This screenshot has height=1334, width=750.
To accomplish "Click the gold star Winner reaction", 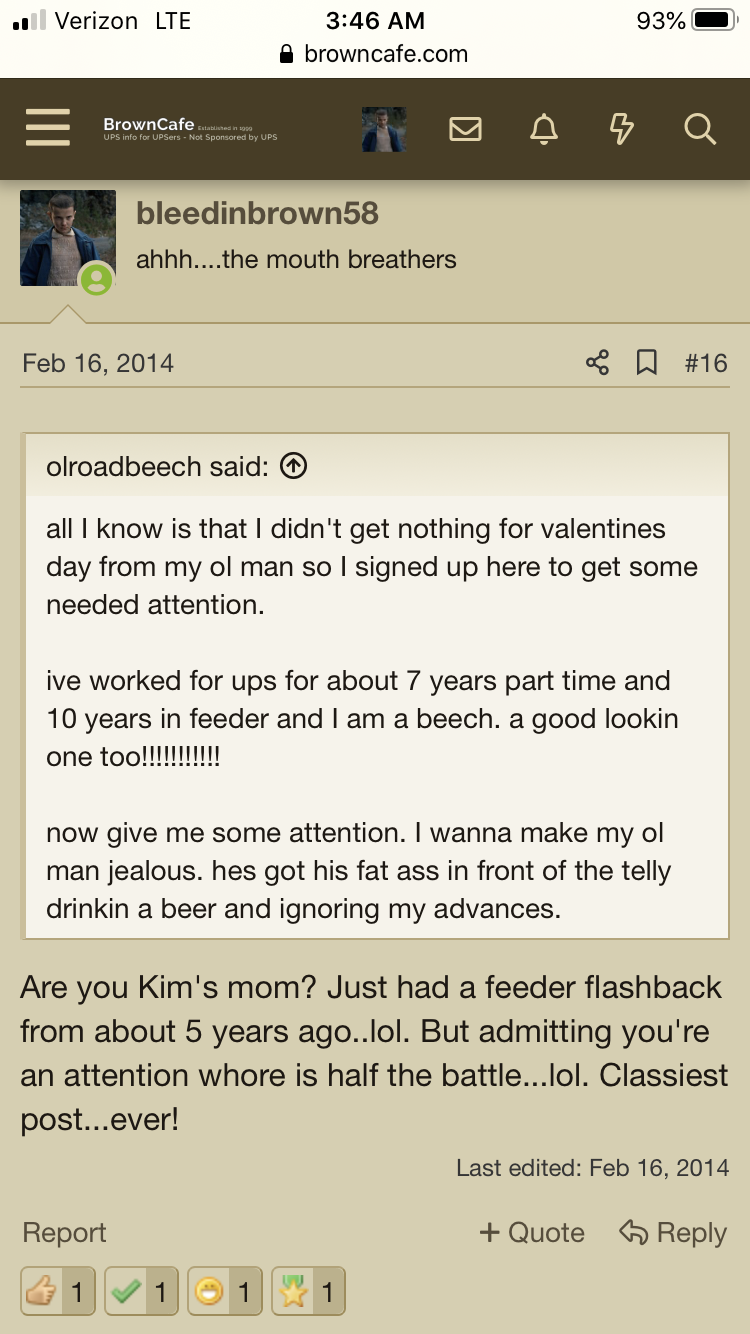I will [308, 1292].
